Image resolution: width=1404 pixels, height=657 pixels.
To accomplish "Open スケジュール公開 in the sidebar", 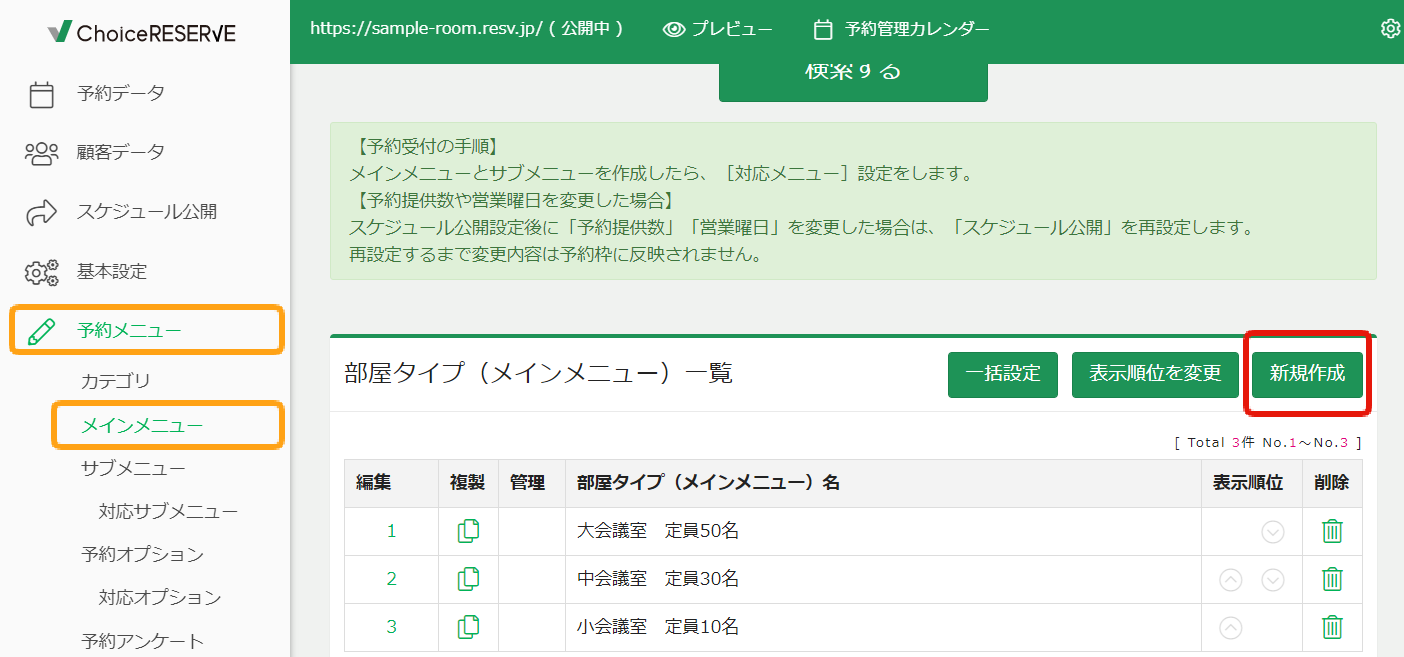I will click(147, 212).
